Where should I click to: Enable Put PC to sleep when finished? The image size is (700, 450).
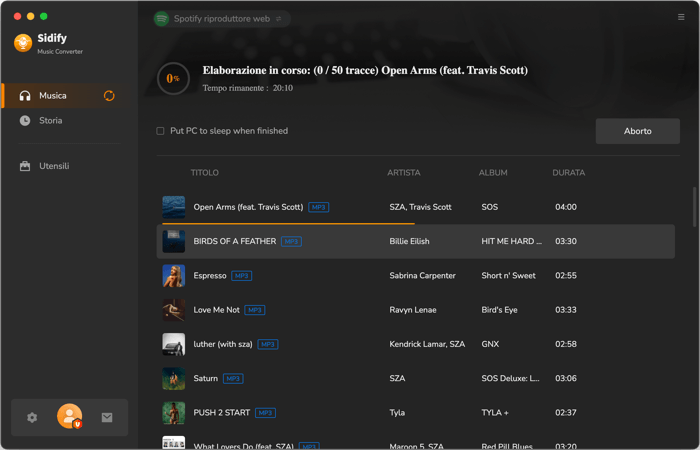[x=160, y=131]
